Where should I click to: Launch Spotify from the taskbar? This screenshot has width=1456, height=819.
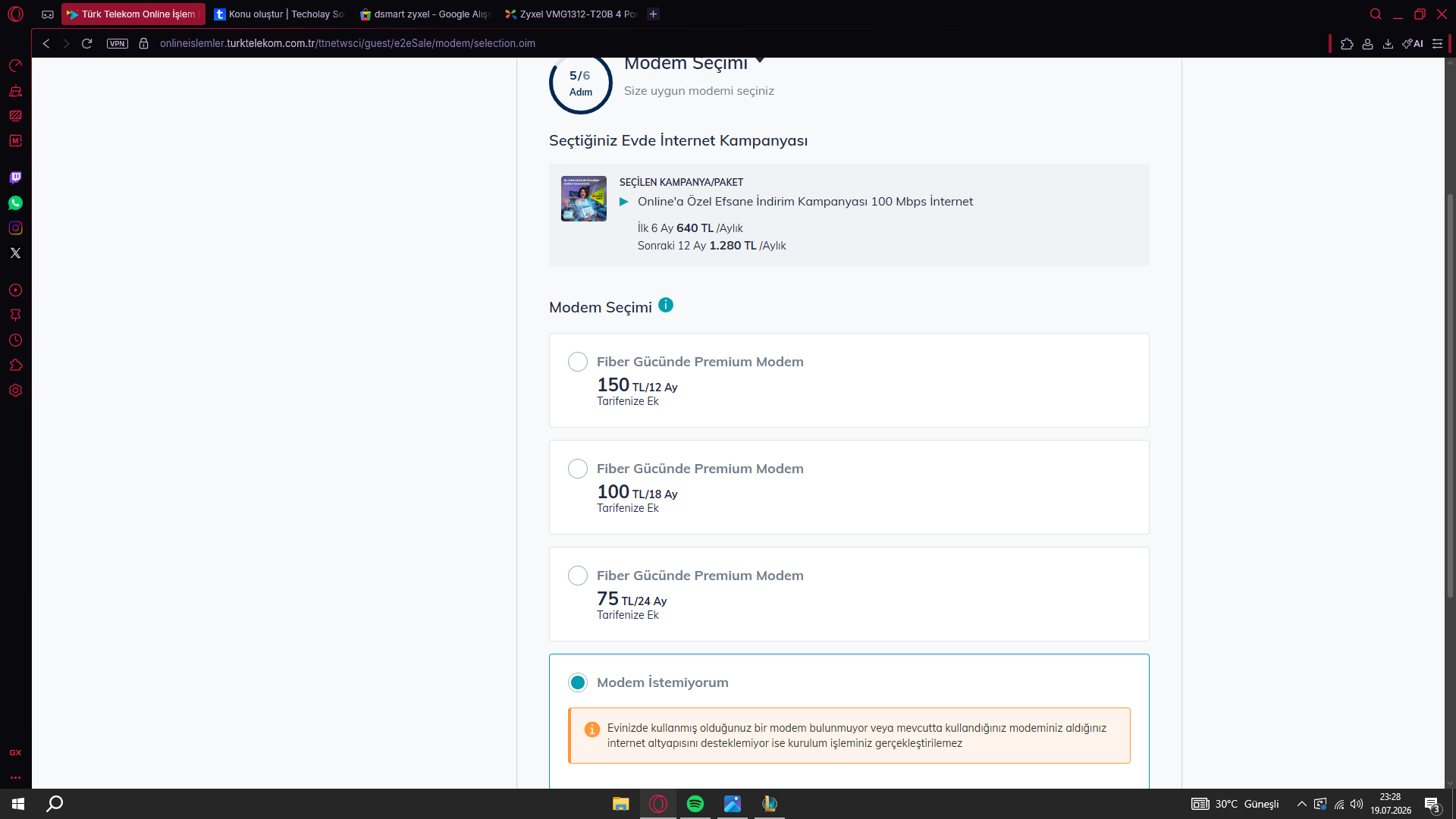(x=695, y=804)
